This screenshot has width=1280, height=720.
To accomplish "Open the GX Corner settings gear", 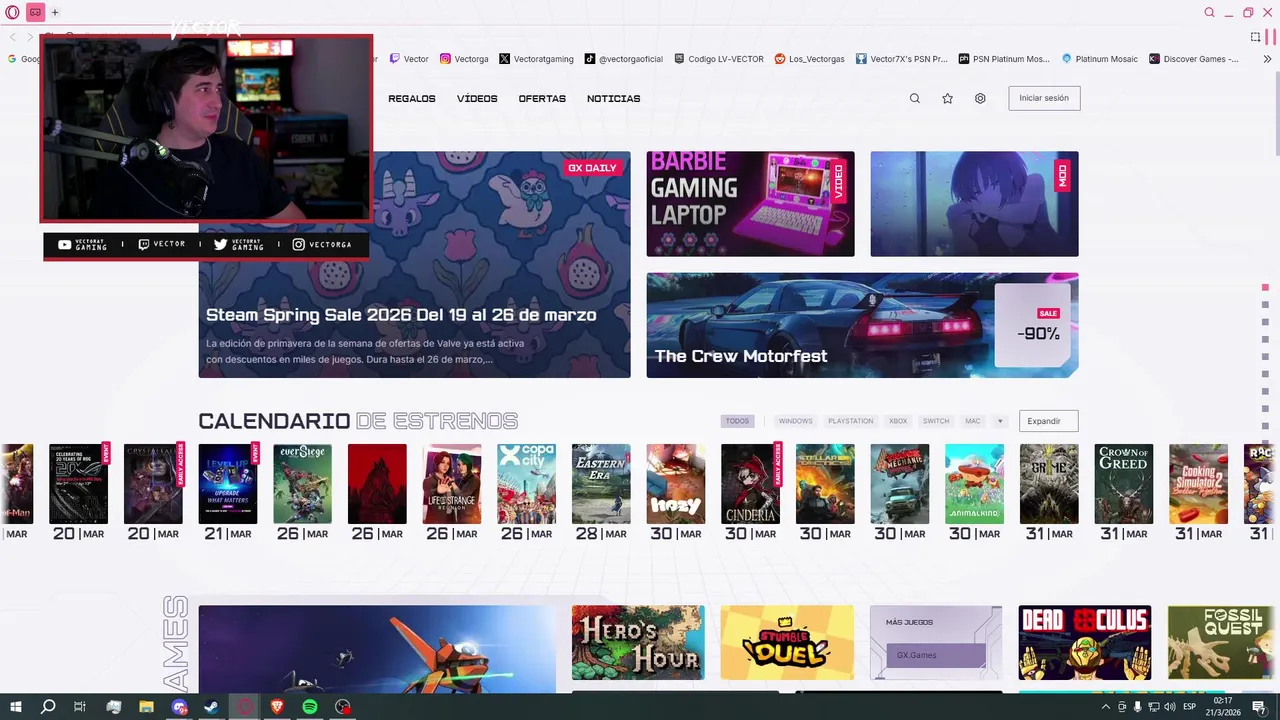I will click(x=980, y=98).
